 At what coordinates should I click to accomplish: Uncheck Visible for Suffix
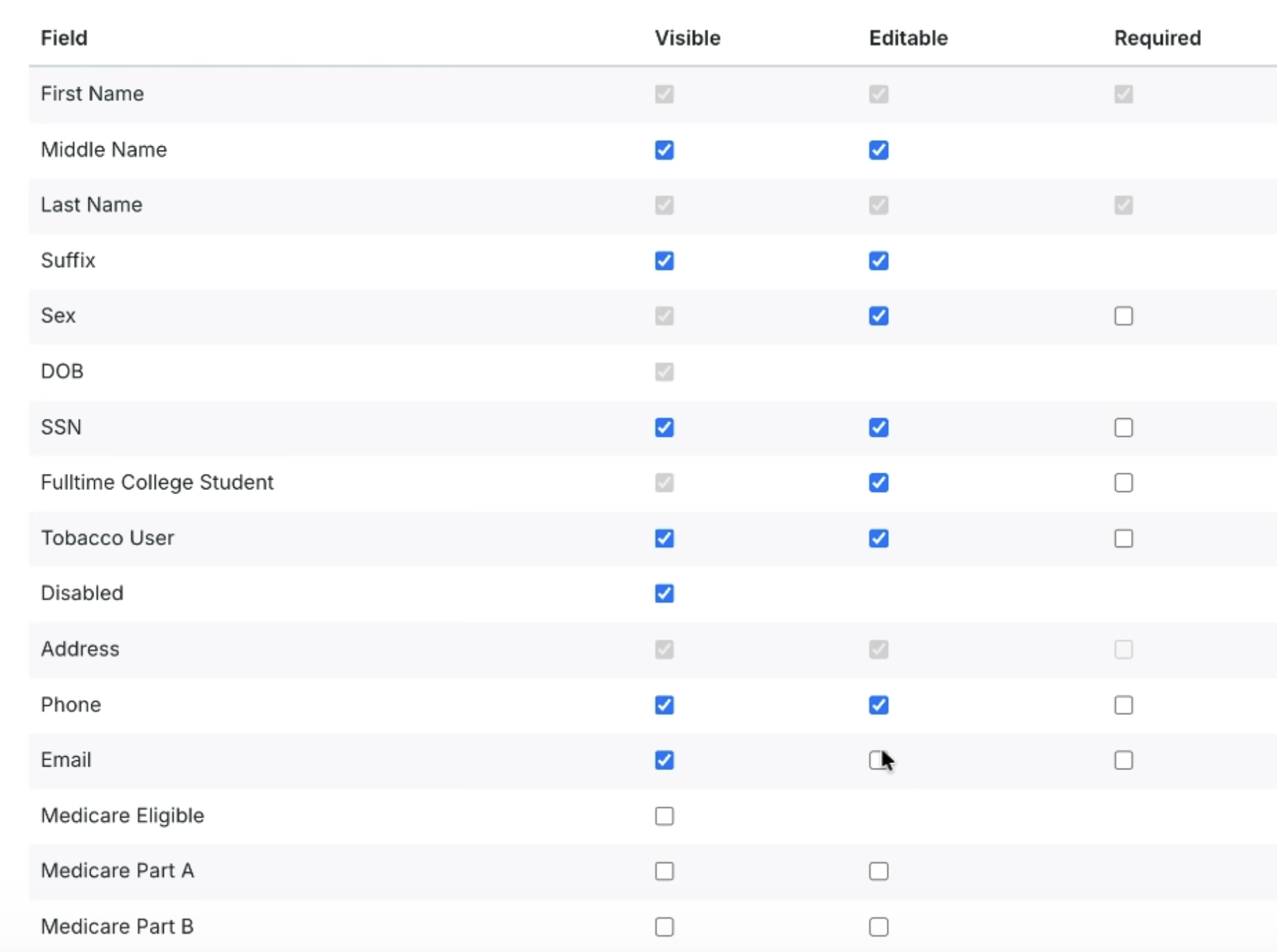(664, 261)
